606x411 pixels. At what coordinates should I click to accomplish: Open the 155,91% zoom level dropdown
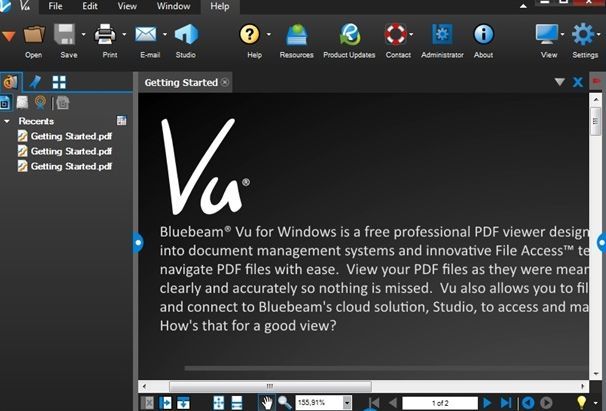pos(347,403)
